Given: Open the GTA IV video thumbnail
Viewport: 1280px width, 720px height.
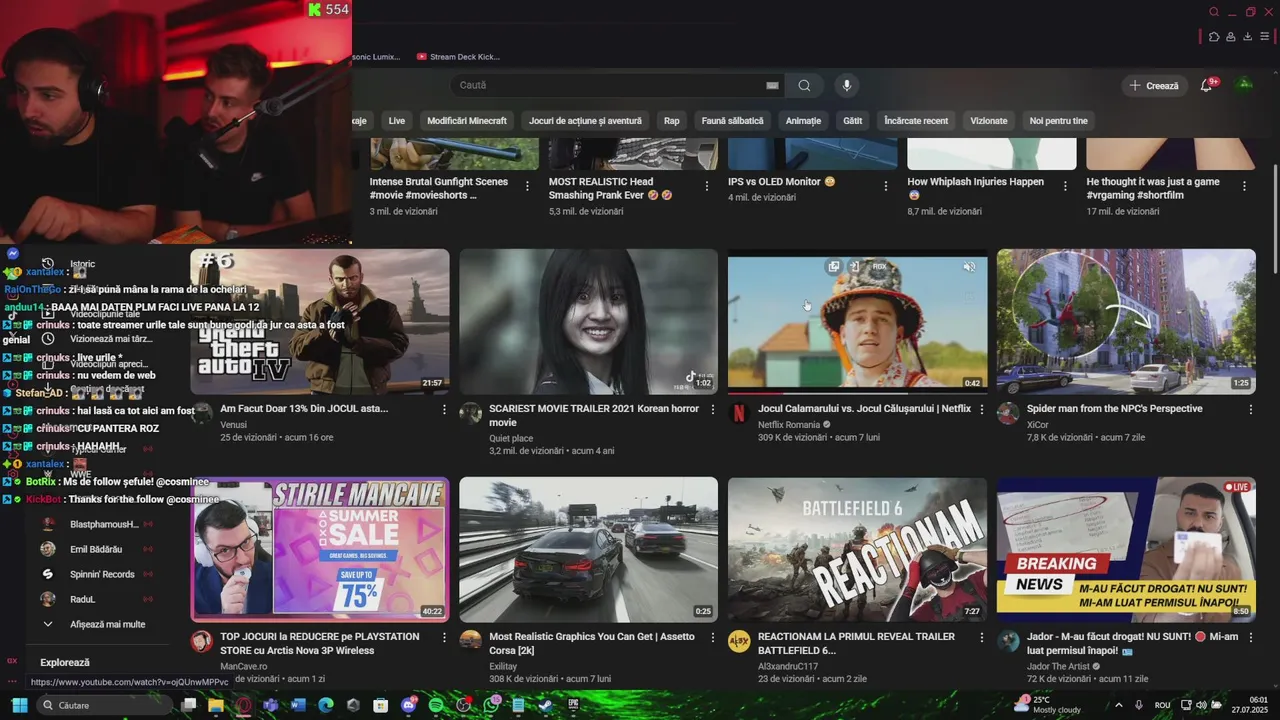Looking at the screenshot, I should 320,321.
